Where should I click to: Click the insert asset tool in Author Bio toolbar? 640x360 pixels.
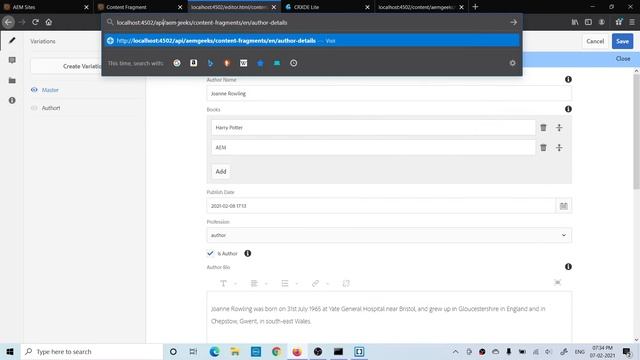point(346,283)
